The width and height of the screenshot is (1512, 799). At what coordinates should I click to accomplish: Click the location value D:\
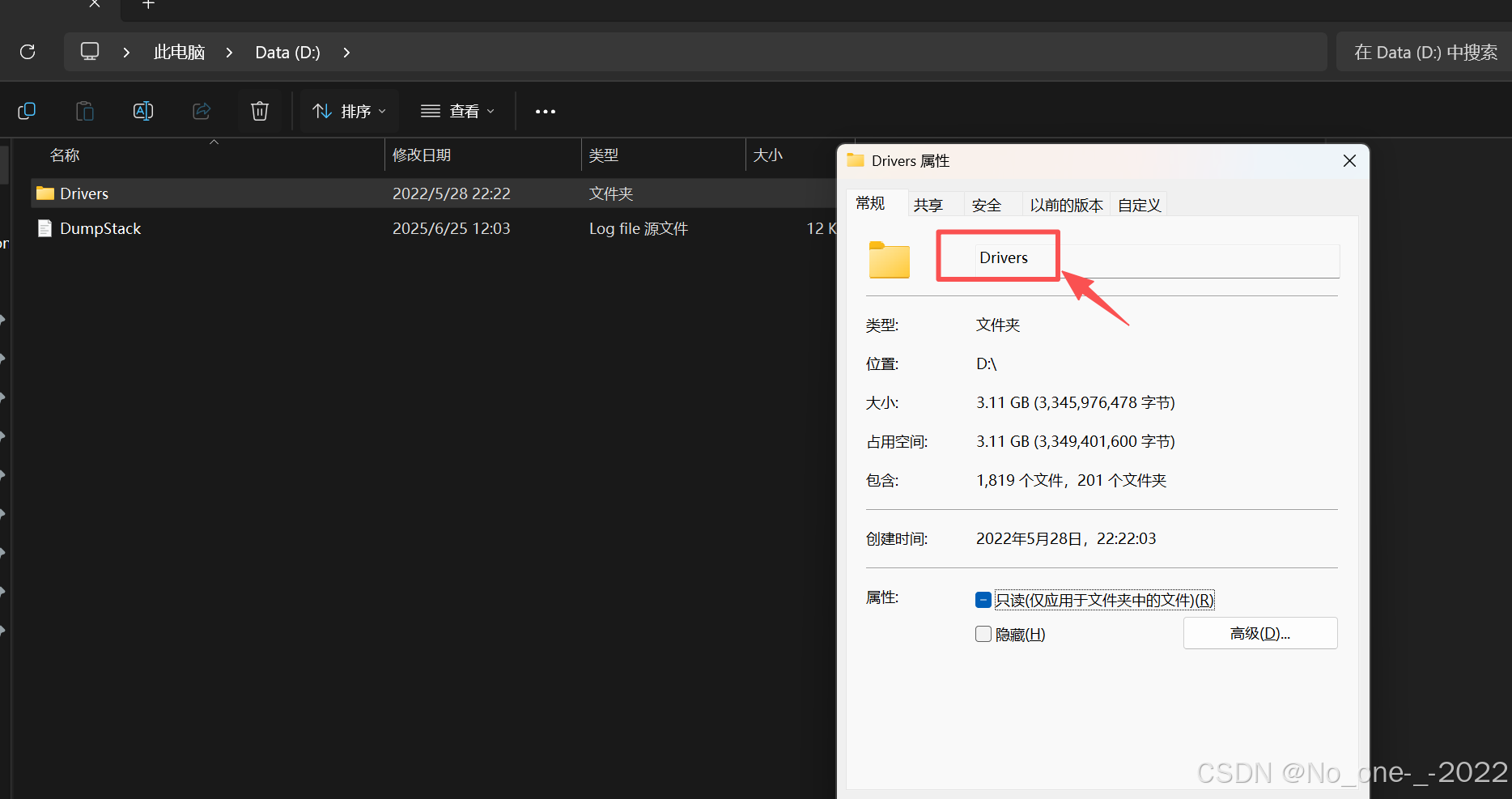[987, 363]
